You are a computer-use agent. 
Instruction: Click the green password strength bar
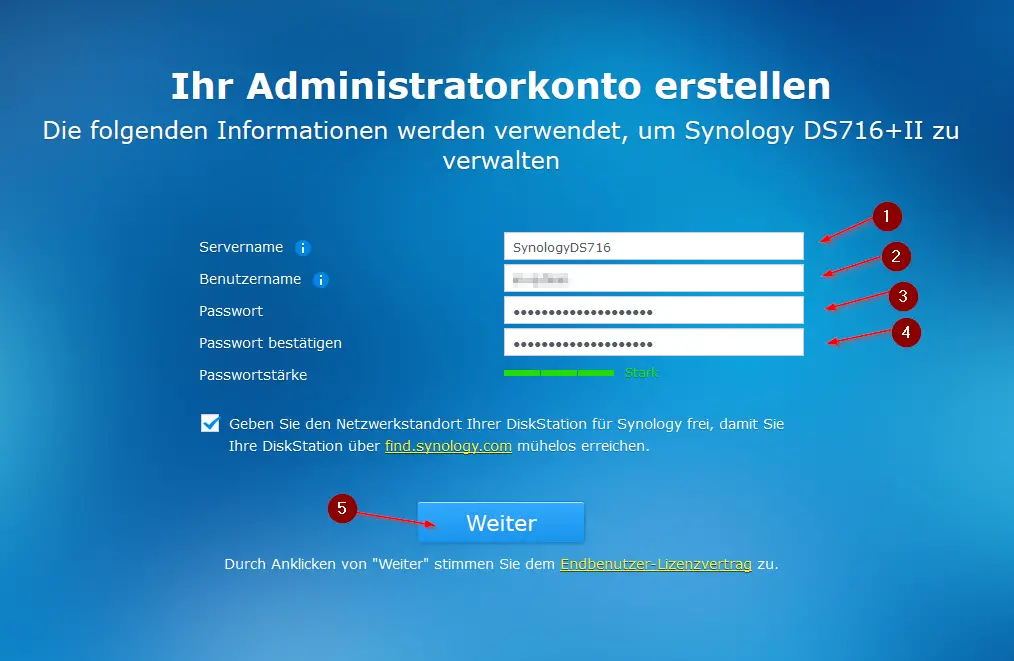coord(559,373)
